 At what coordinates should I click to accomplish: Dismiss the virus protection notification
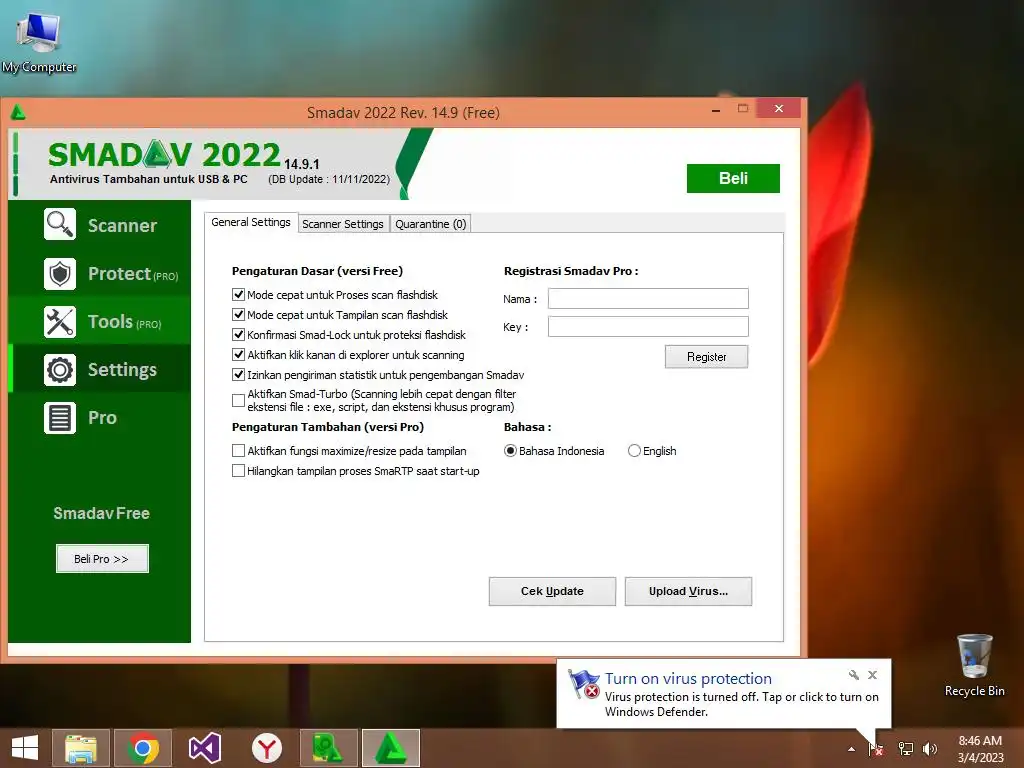872,675
